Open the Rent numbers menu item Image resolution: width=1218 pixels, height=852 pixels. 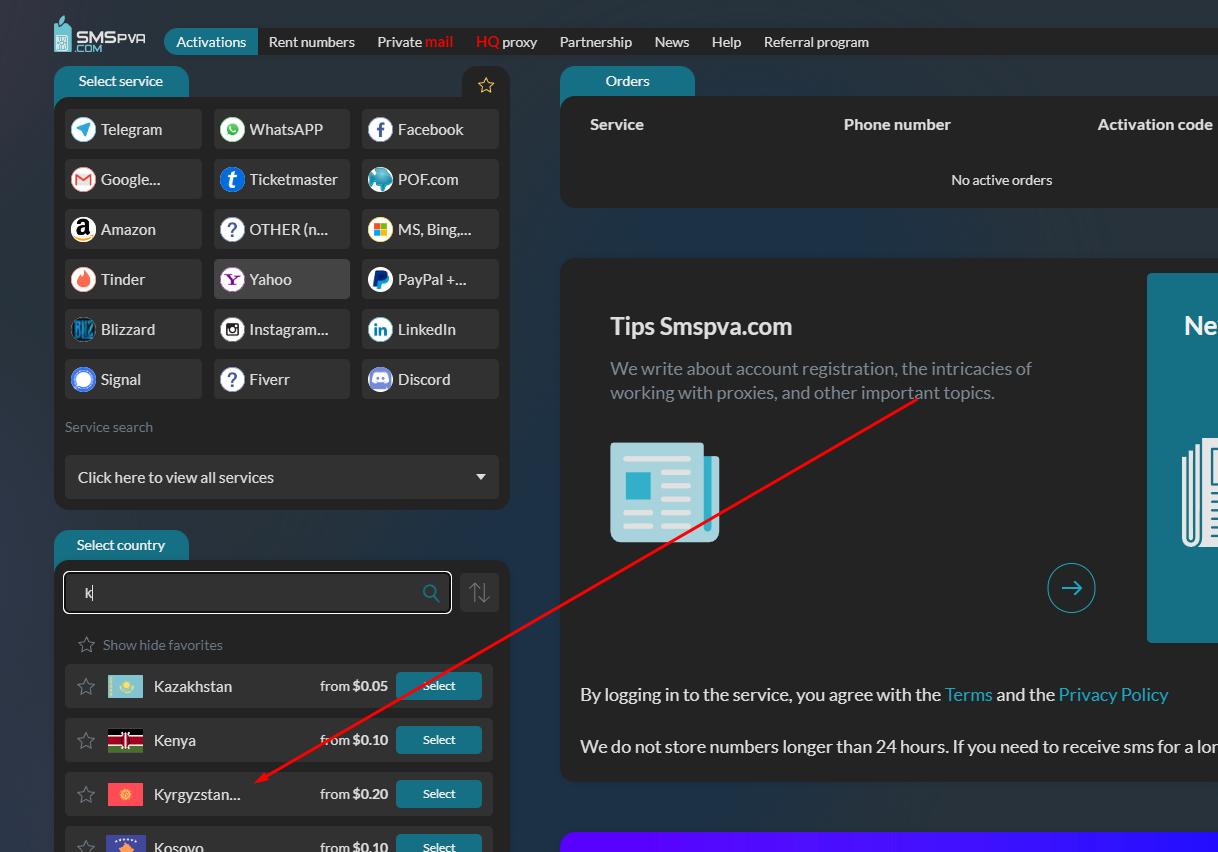(x=312, y=42)
